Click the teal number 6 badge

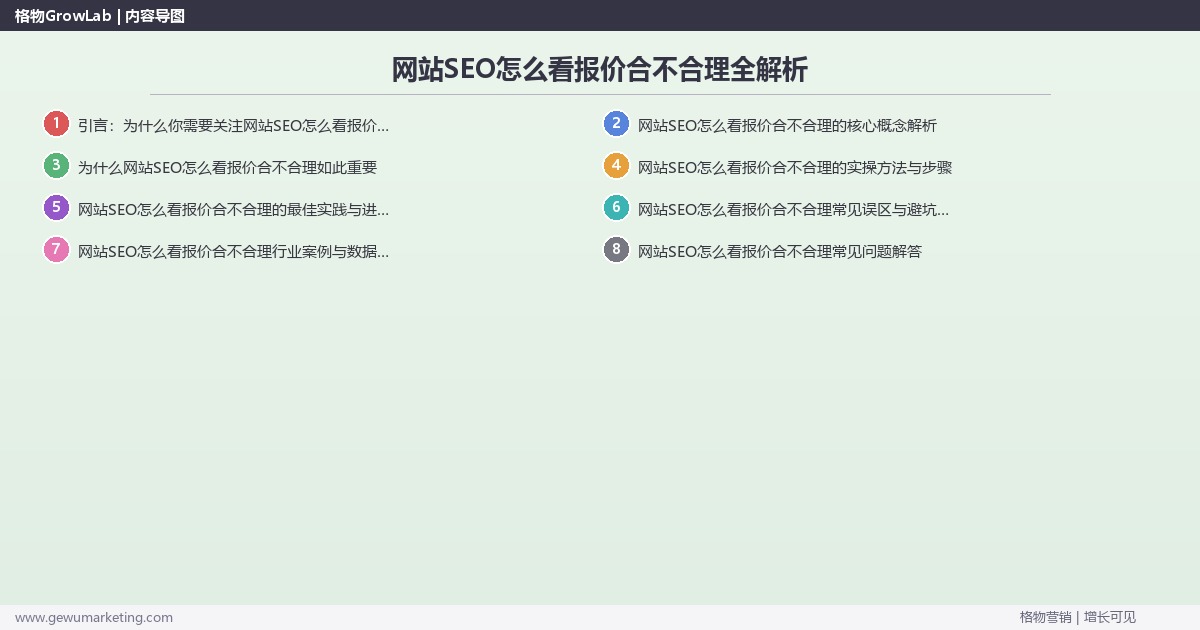tap(616, 208)
